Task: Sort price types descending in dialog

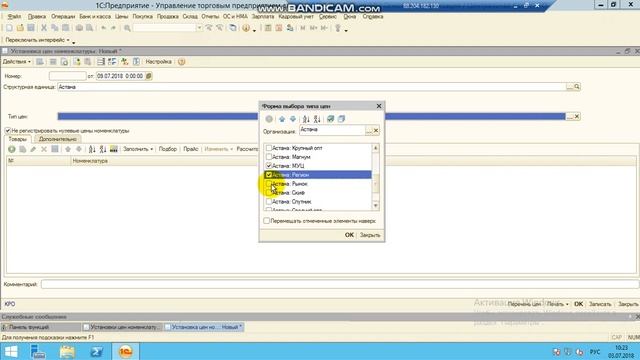Action: 317,119
